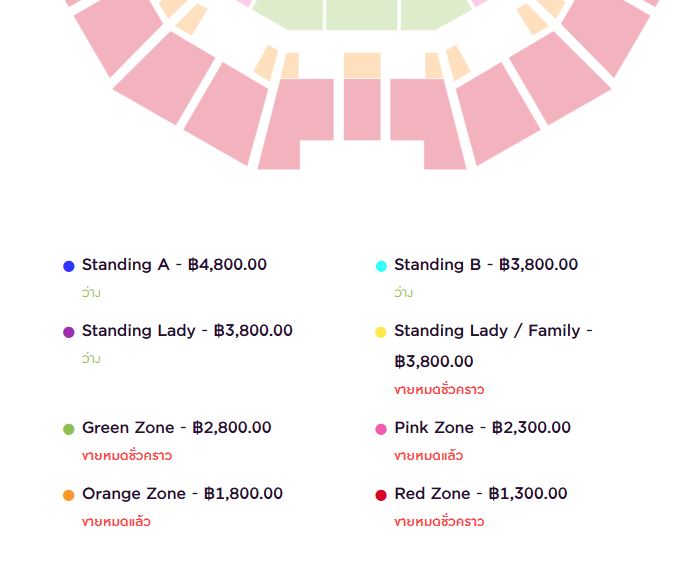Click the sold-out status under Orange Zone
This screenshot has width=685, height=565.
[x=116, y=522]
